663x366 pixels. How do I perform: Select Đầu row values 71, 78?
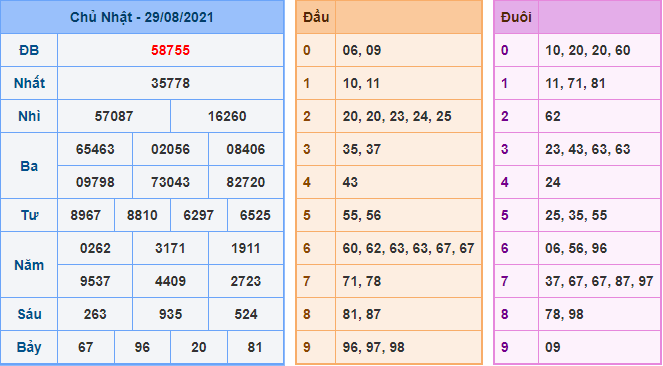click(x=362, y=281)
